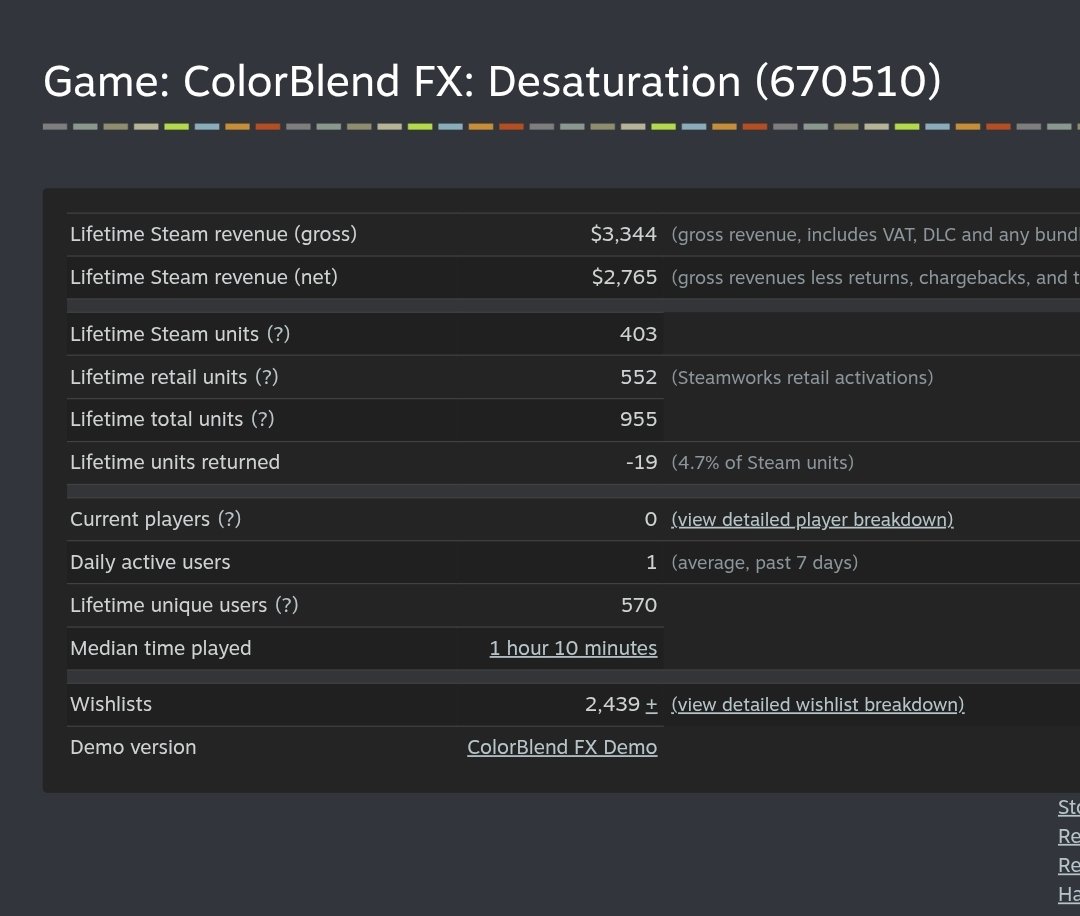Image resolution: width=1080 pixels, height=916 pixels.
Task: Click the 403 Lifetime Steam units value
Action: 638,334
